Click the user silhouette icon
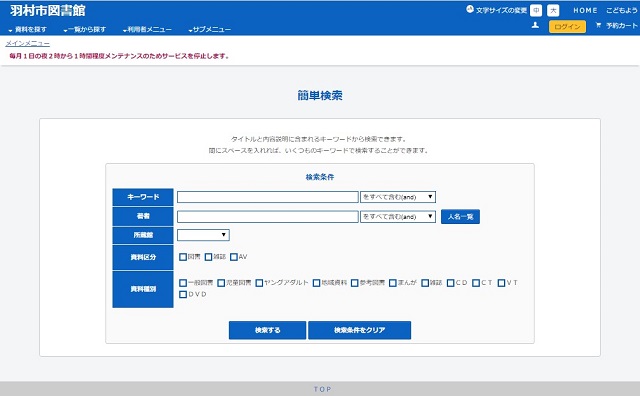 [x=535, y=25]
